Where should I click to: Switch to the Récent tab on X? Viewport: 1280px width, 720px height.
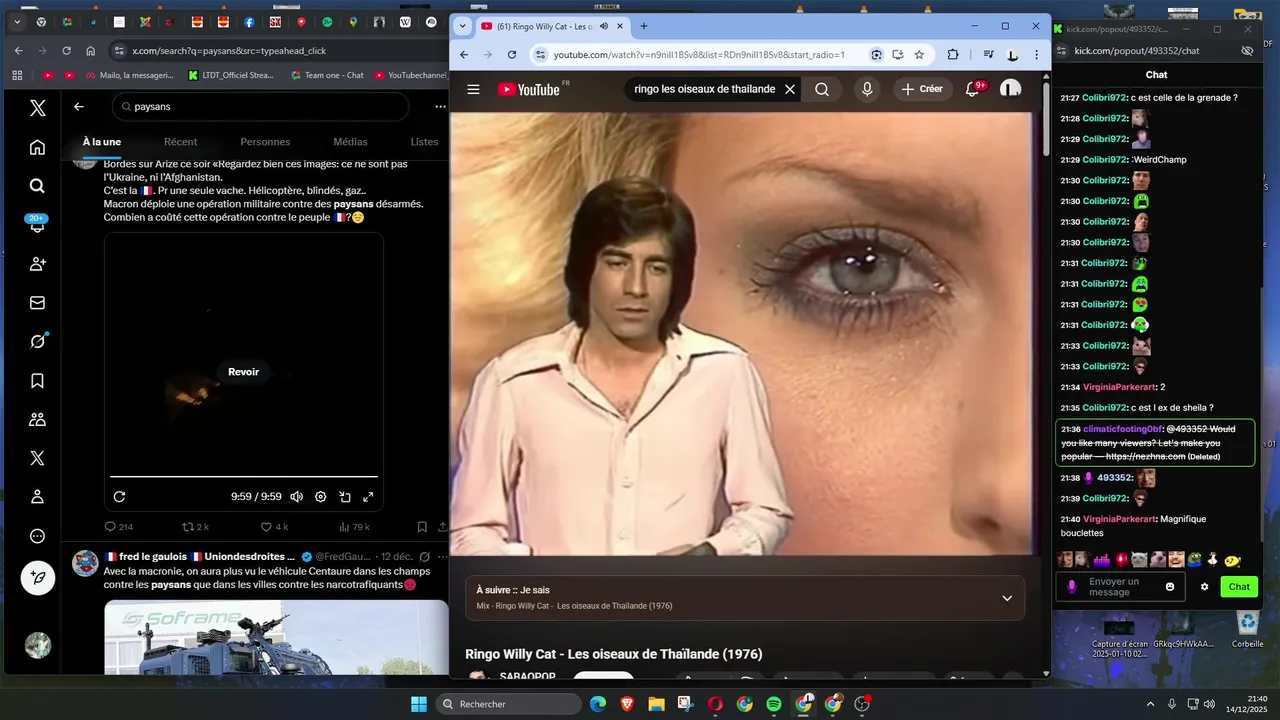click(180, 142)
